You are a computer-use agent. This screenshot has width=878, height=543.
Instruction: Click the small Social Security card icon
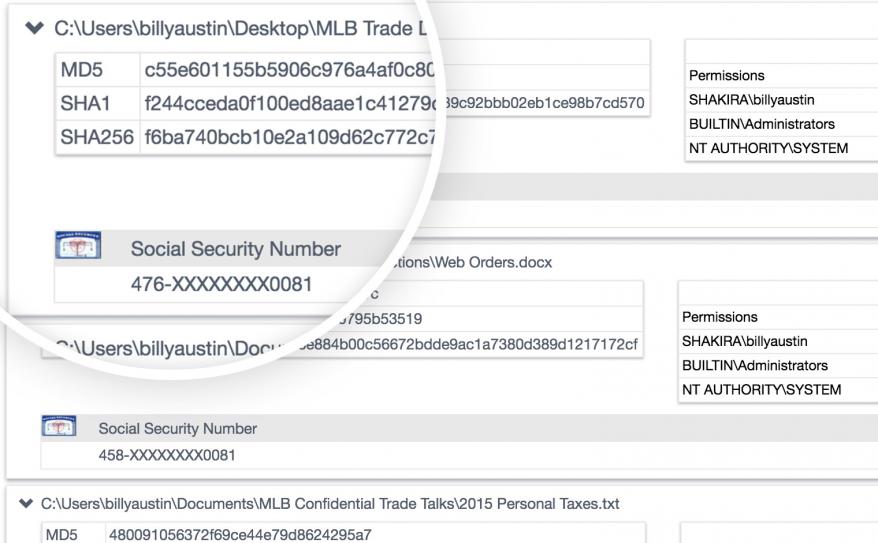coord(57,429)
